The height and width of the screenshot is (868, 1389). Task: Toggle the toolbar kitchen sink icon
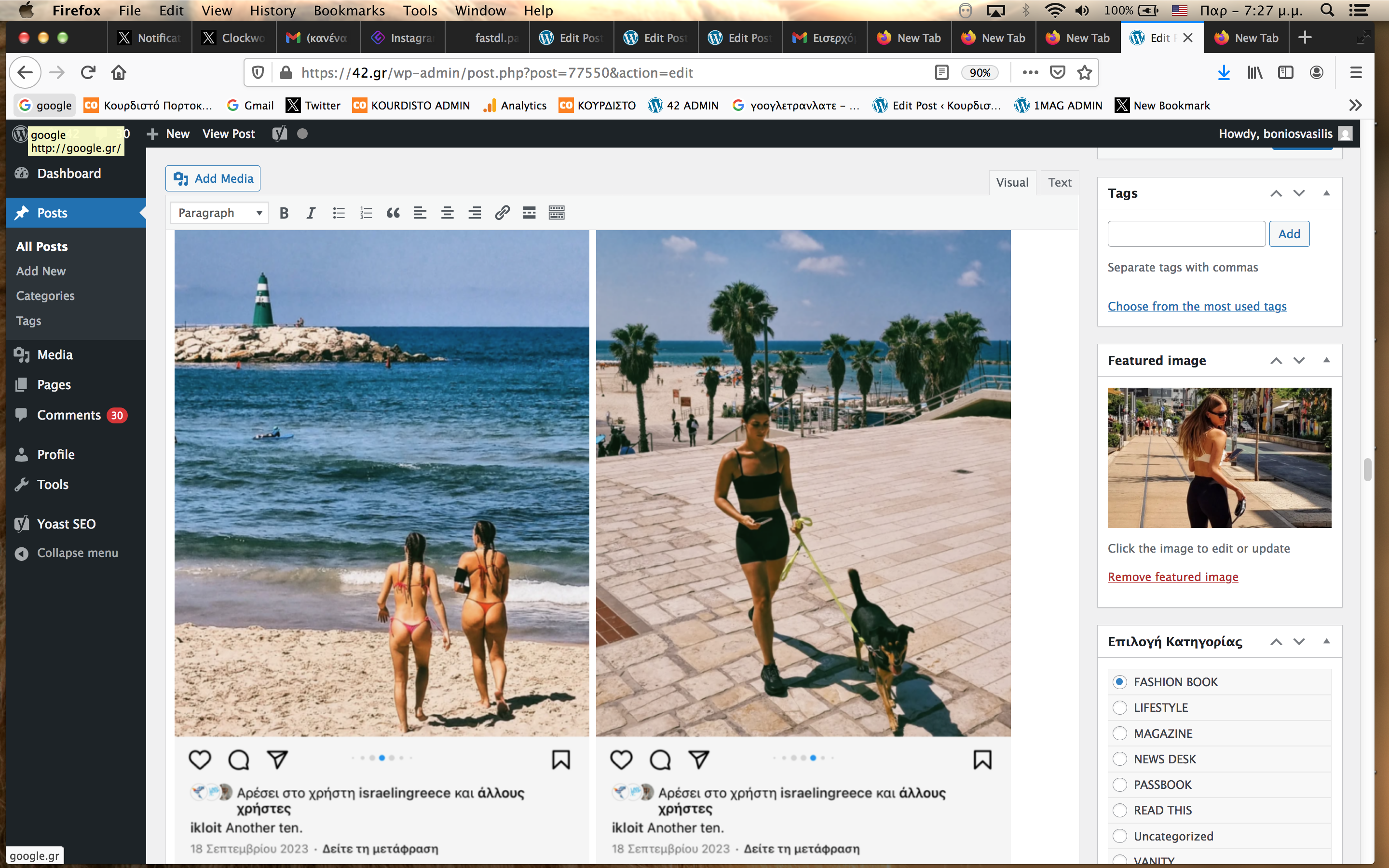(556, 213)
